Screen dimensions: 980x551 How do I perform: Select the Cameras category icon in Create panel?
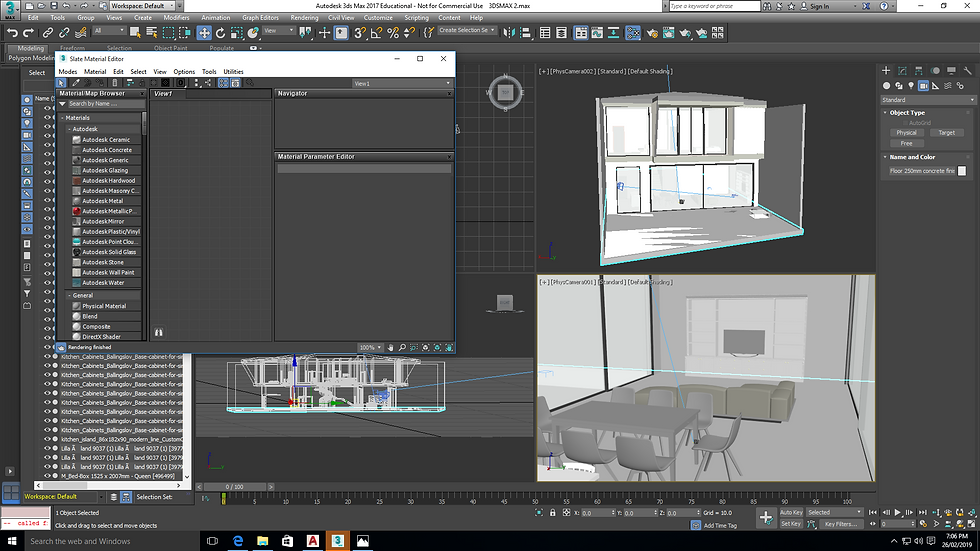[923, 86]
